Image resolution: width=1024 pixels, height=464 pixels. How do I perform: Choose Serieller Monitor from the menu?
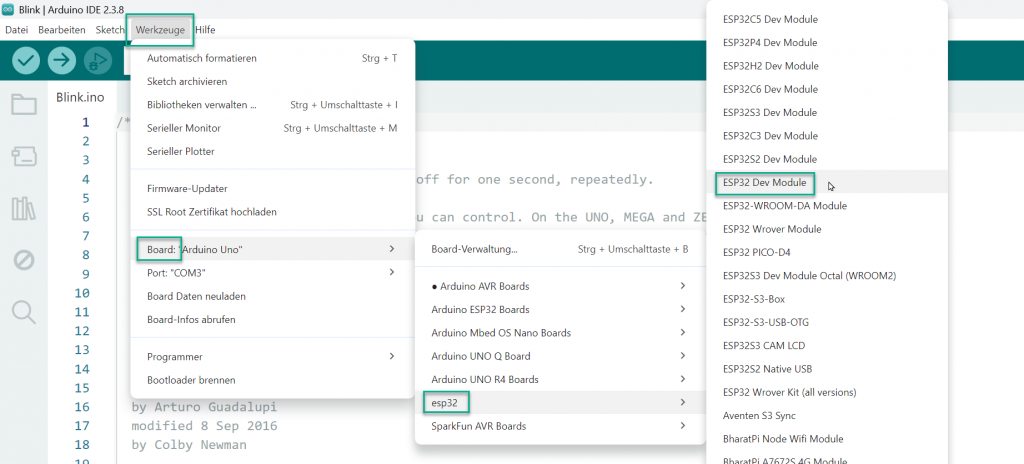pyautogui.click(x=184, y=128)
